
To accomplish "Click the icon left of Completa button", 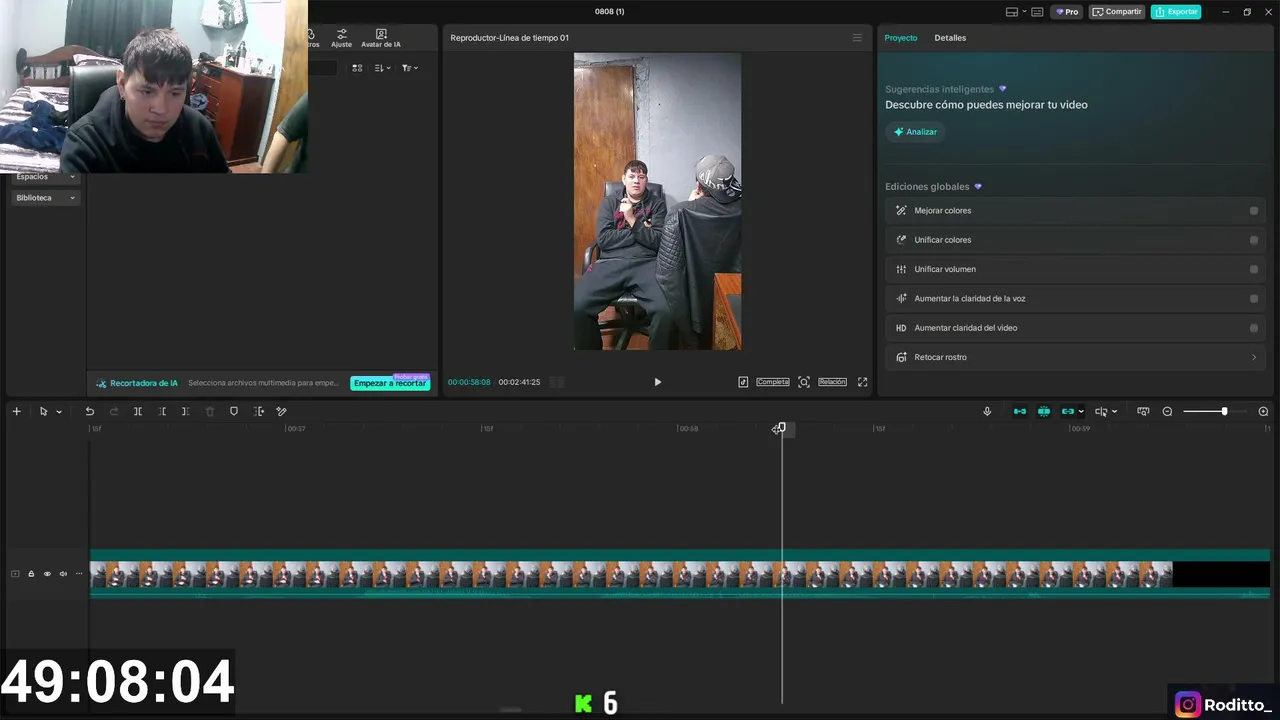I will coord(743,382).
